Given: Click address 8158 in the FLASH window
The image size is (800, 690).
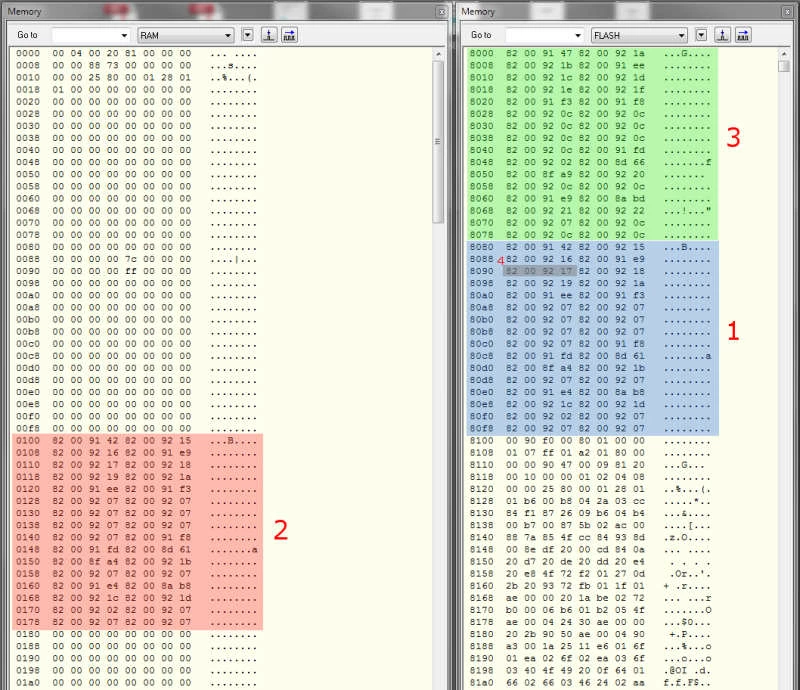Looking at the screenshot, I should pos(481,574).
